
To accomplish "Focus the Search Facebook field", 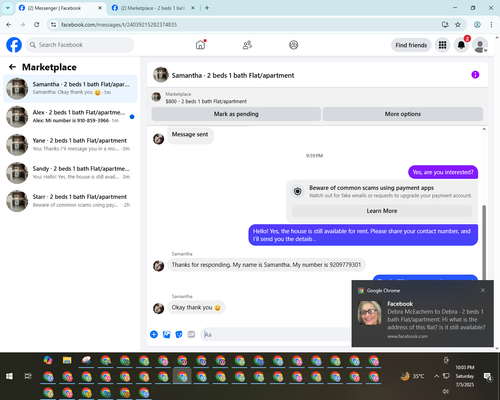I will tap(80, 45).
